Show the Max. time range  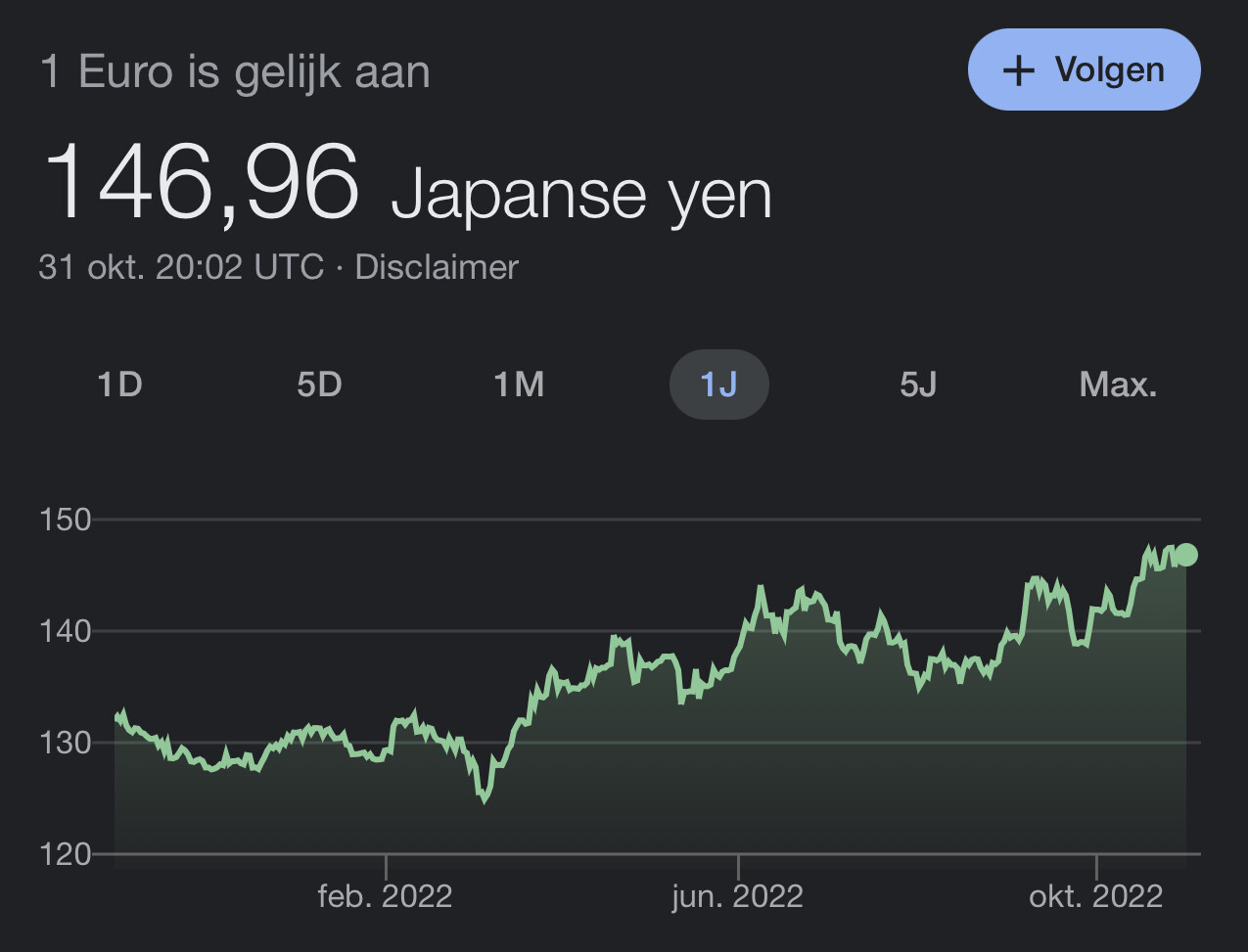(x=1118, y=385)
